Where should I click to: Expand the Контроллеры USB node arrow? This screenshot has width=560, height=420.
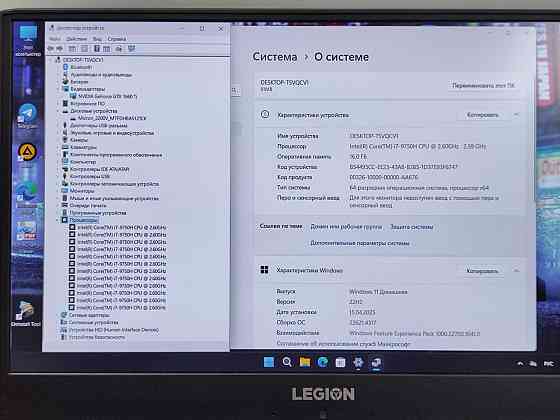[x=58, y=176]
